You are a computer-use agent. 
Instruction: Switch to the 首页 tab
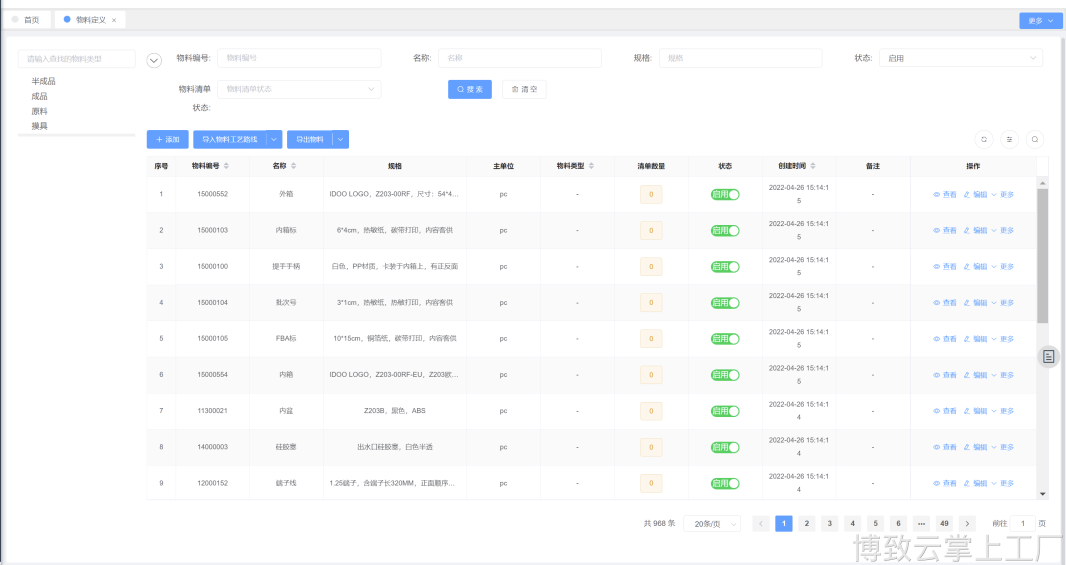pyautogui.click(x=26, y=20)
